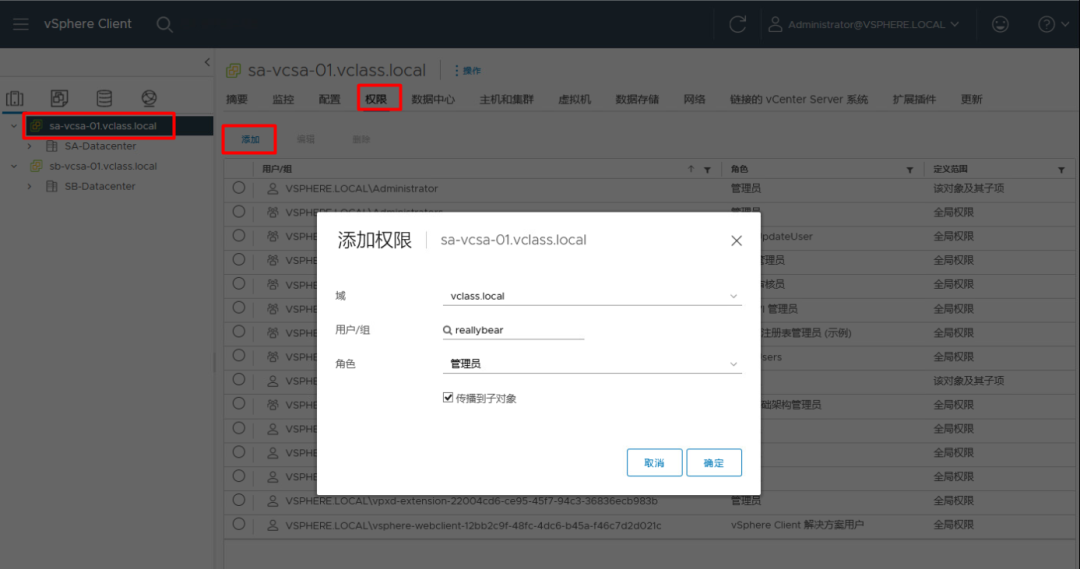Click the vSphere Client title
Viewport: 1080px width, 569px height.
(x=87, y=24)
